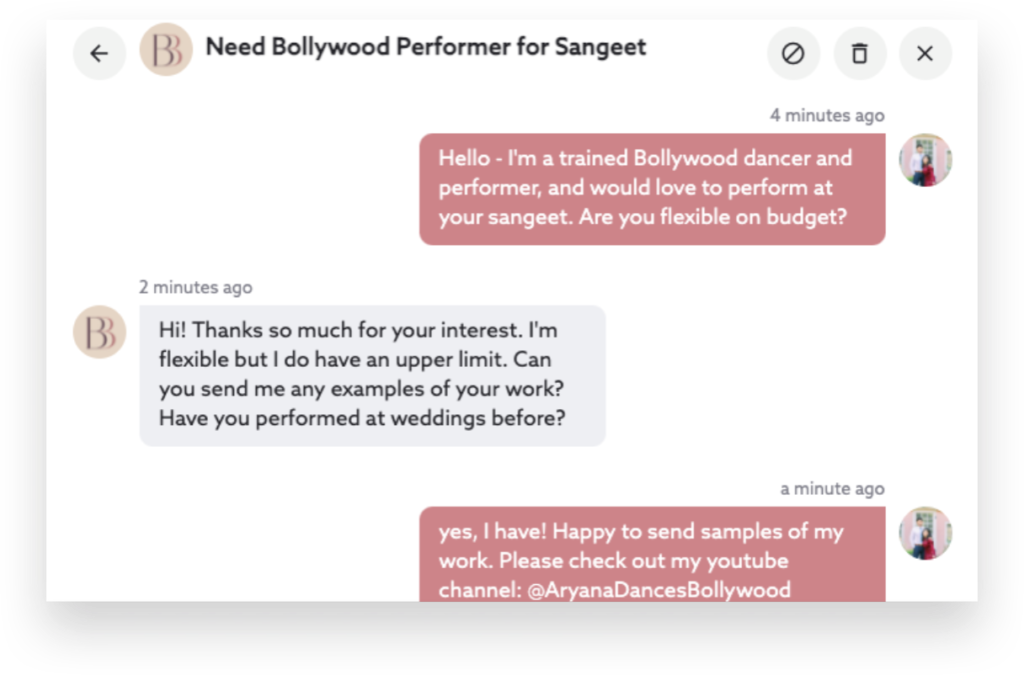Click the title 'Need Bollywood Performer for Sangeet'

coord(426,47)
